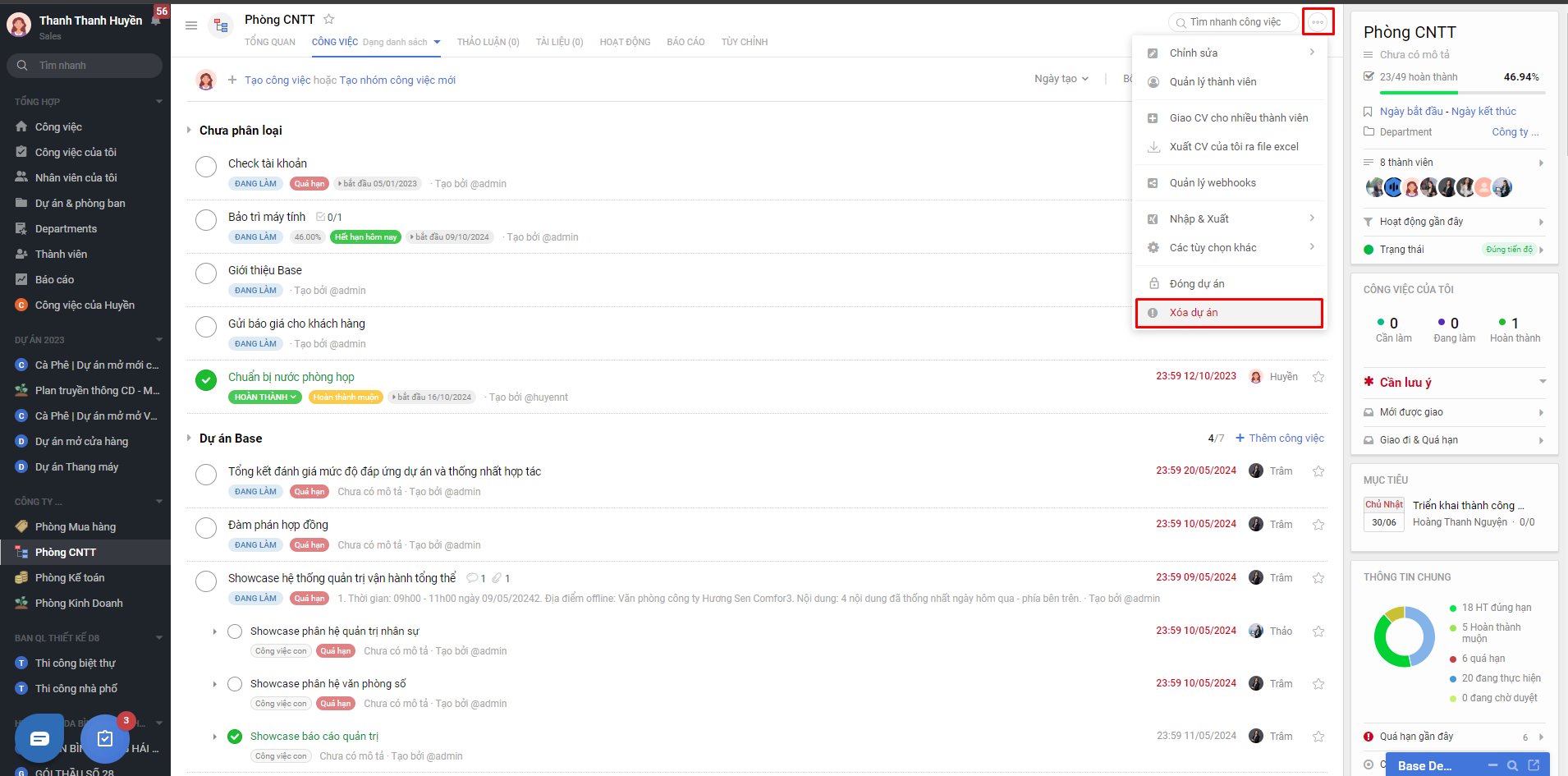Switch to the THẢO LUẬN (0) tab
Screen dimensions: 1568x776
pos(488,42)
